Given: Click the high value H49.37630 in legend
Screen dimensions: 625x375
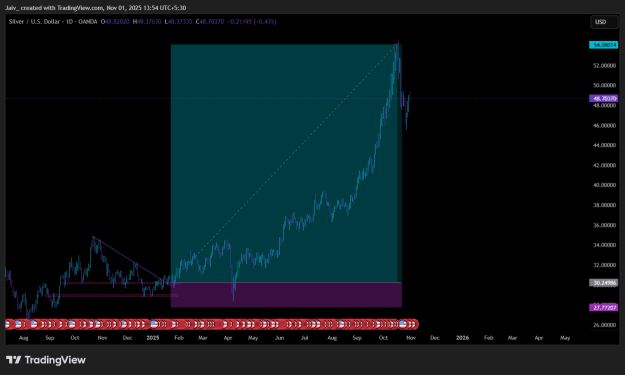Looking at the screenshot, I should pos(147,22).
